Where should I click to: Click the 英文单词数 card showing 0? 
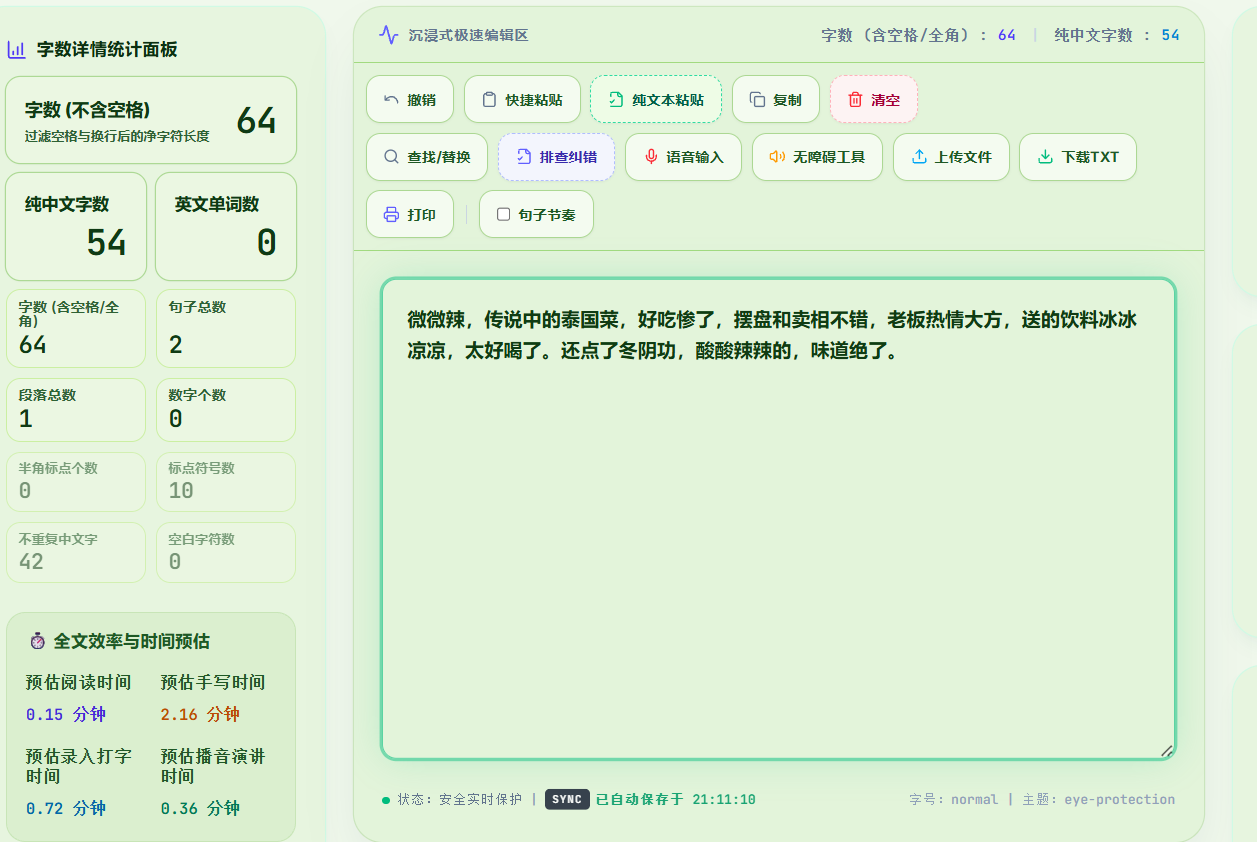click(226, 227)
